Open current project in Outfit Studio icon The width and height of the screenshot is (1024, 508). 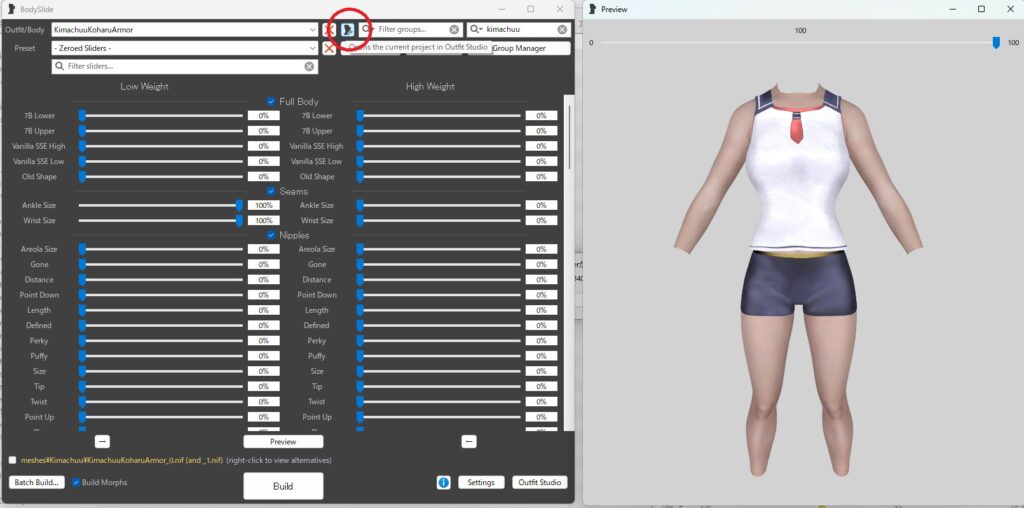tap(347, 30)
